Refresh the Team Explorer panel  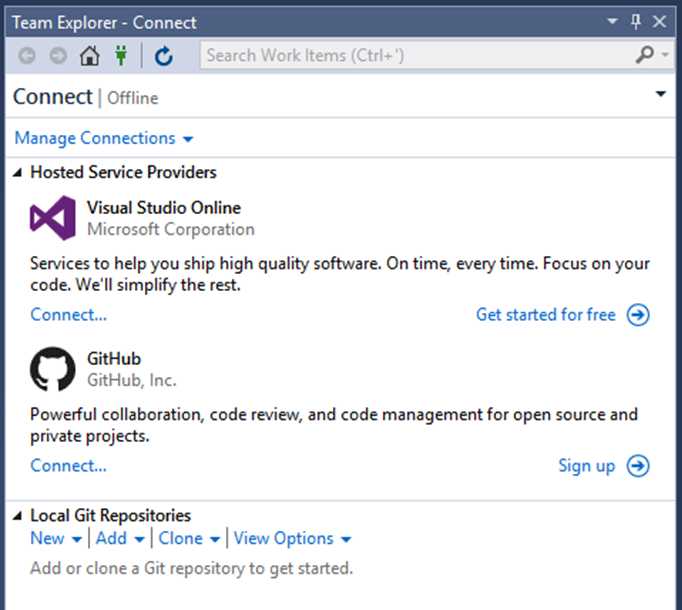(164, 56)
